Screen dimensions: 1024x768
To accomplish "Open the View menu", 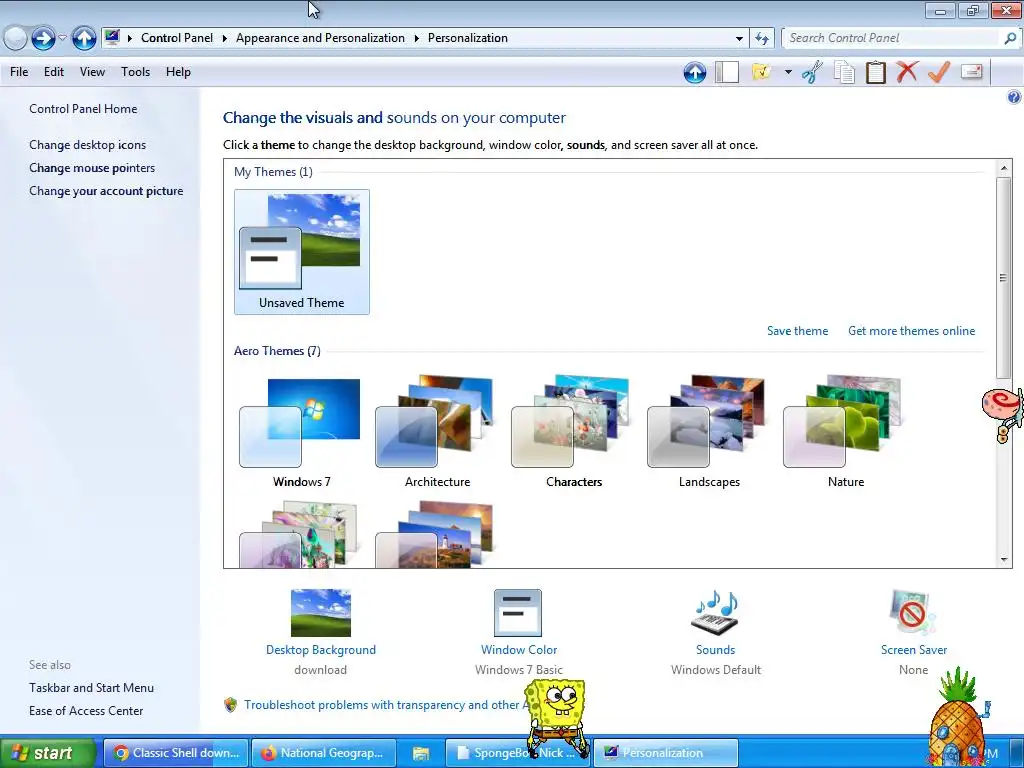I will click(x=92, y=72).
